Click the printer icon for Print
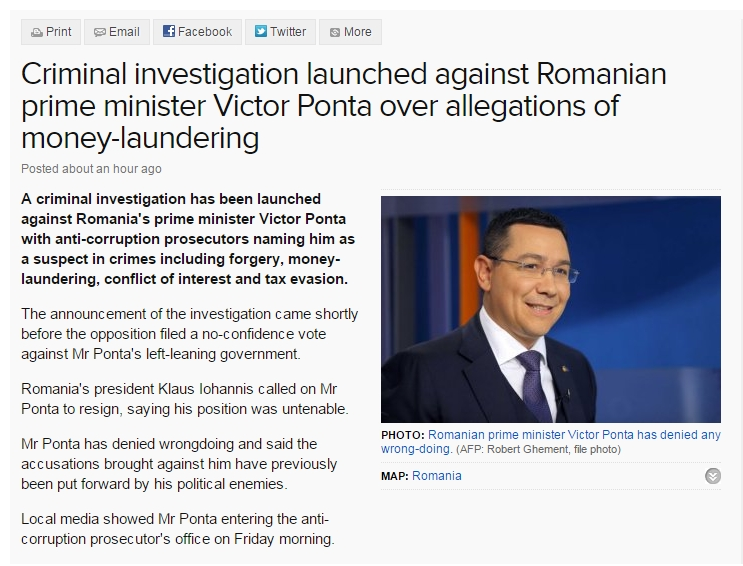This screenshot has width=743, height=566. click(37, 32)
